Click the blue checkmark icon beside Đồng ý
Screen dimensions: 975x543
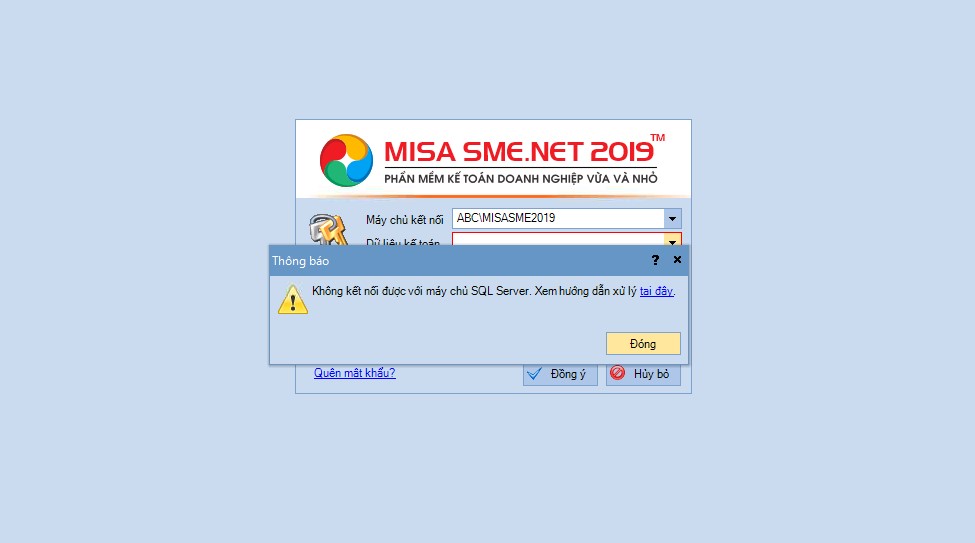[x=534, y=373]
